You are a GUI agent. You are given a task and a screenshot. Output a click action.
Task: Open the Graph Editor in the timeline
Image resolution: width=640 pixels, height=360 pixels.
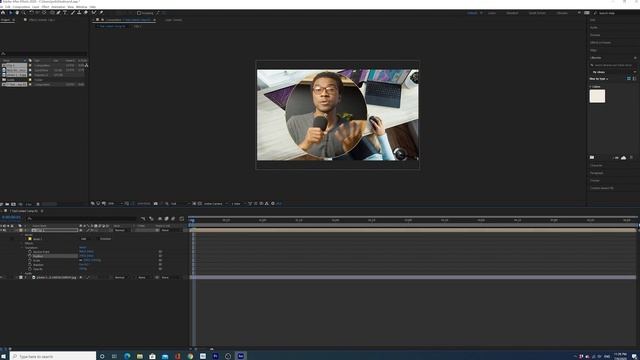point(182,219)
